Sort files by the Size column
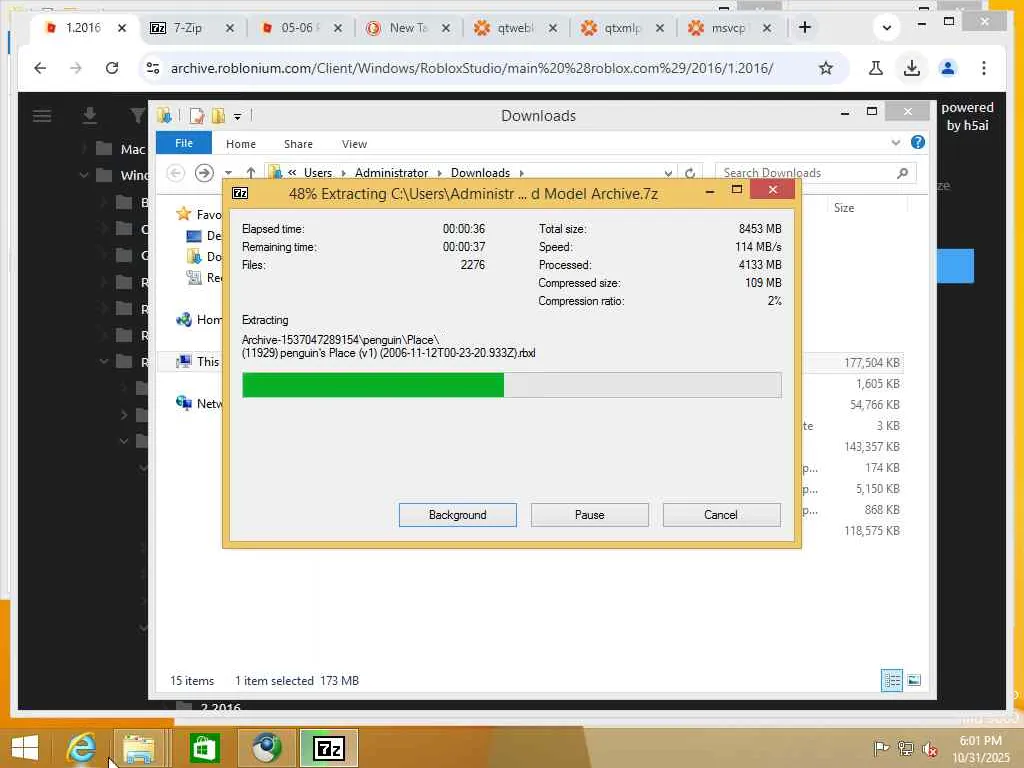The image size is (1024, 768). click(x=844, y=208)
